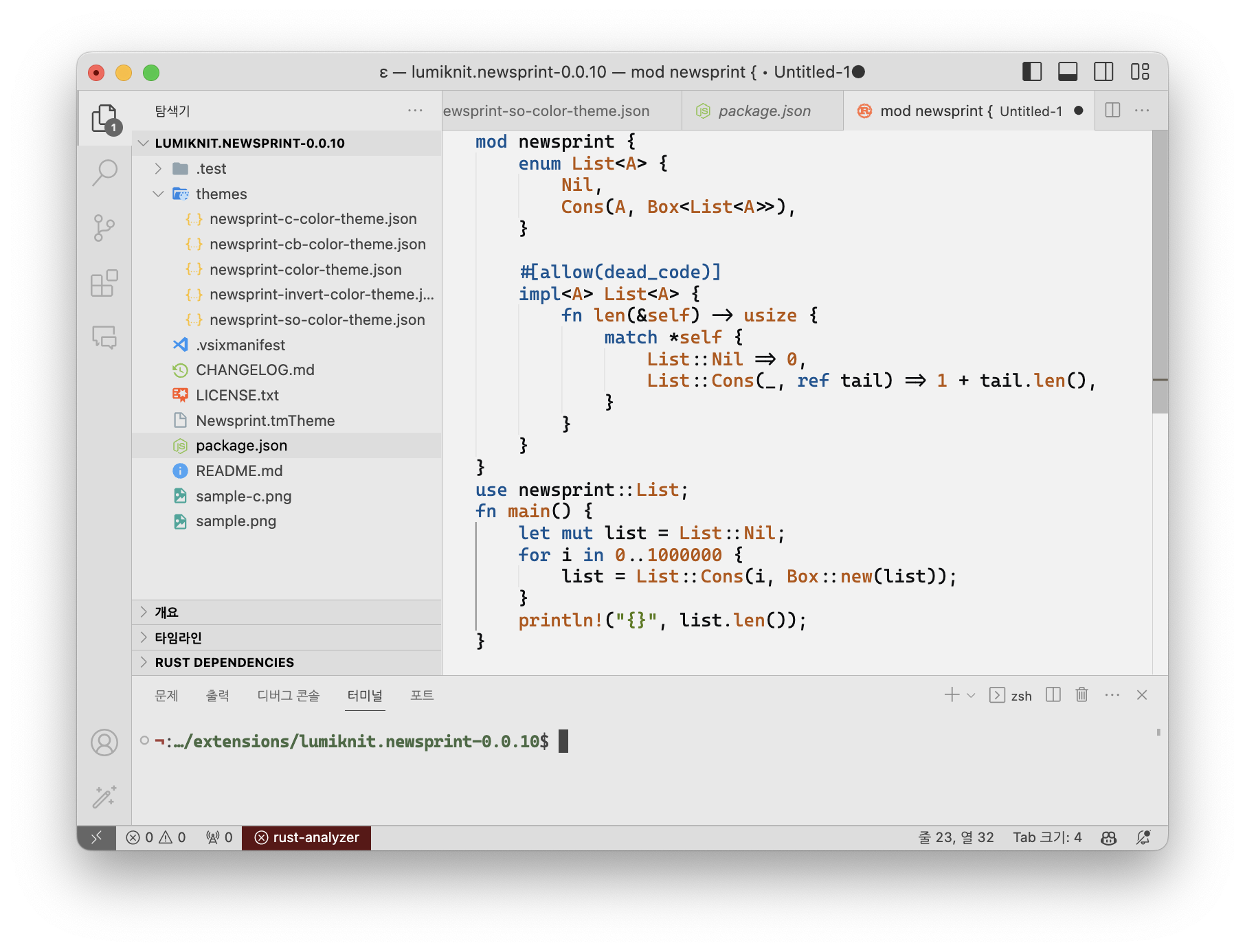Open Accounts menu in activity bar

point(104,743)
